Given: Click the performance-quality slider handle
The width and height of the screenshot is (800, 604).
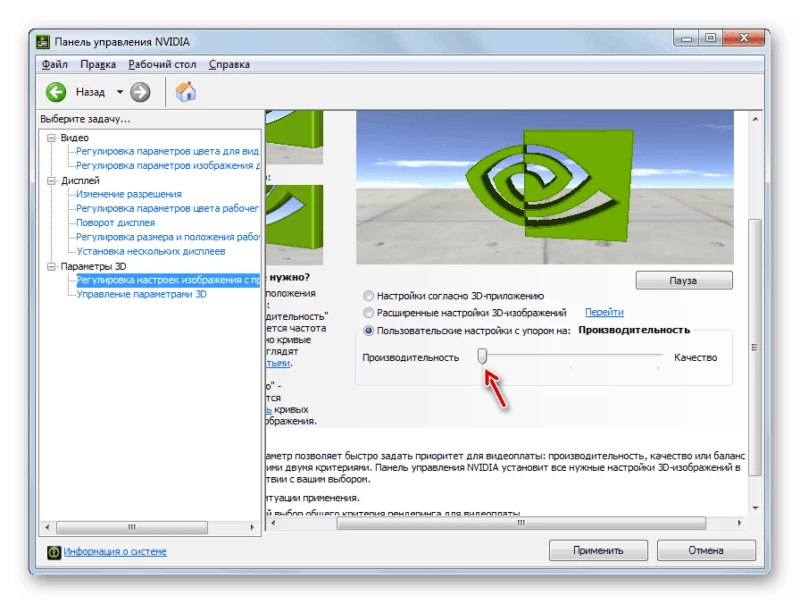Looking at the screenshot, I should (x=482, y=356).
